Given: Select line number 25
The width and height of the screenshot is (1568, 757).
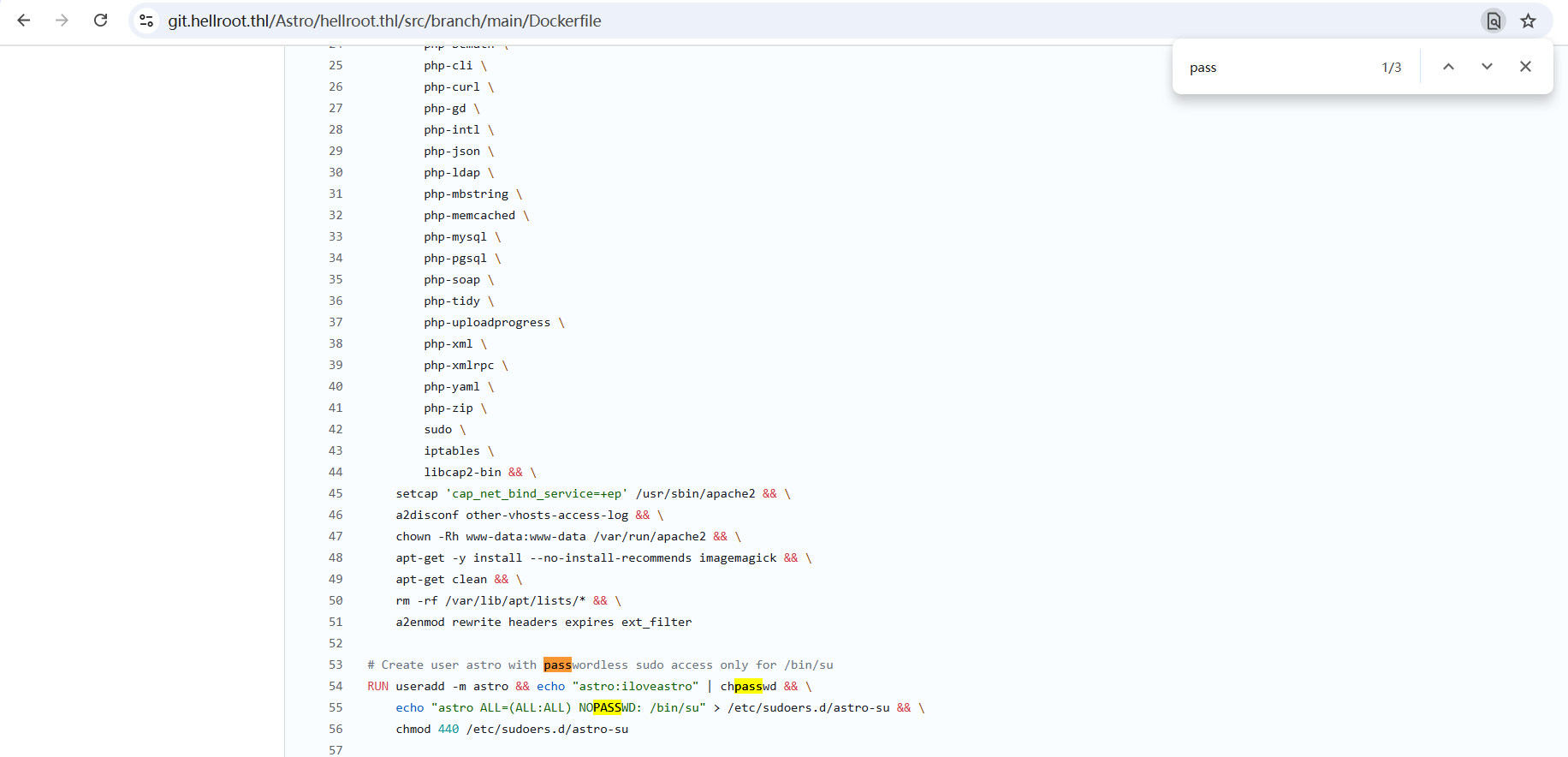Looking at the screenshot, I should pyautogui.click(x=336, y=65).
